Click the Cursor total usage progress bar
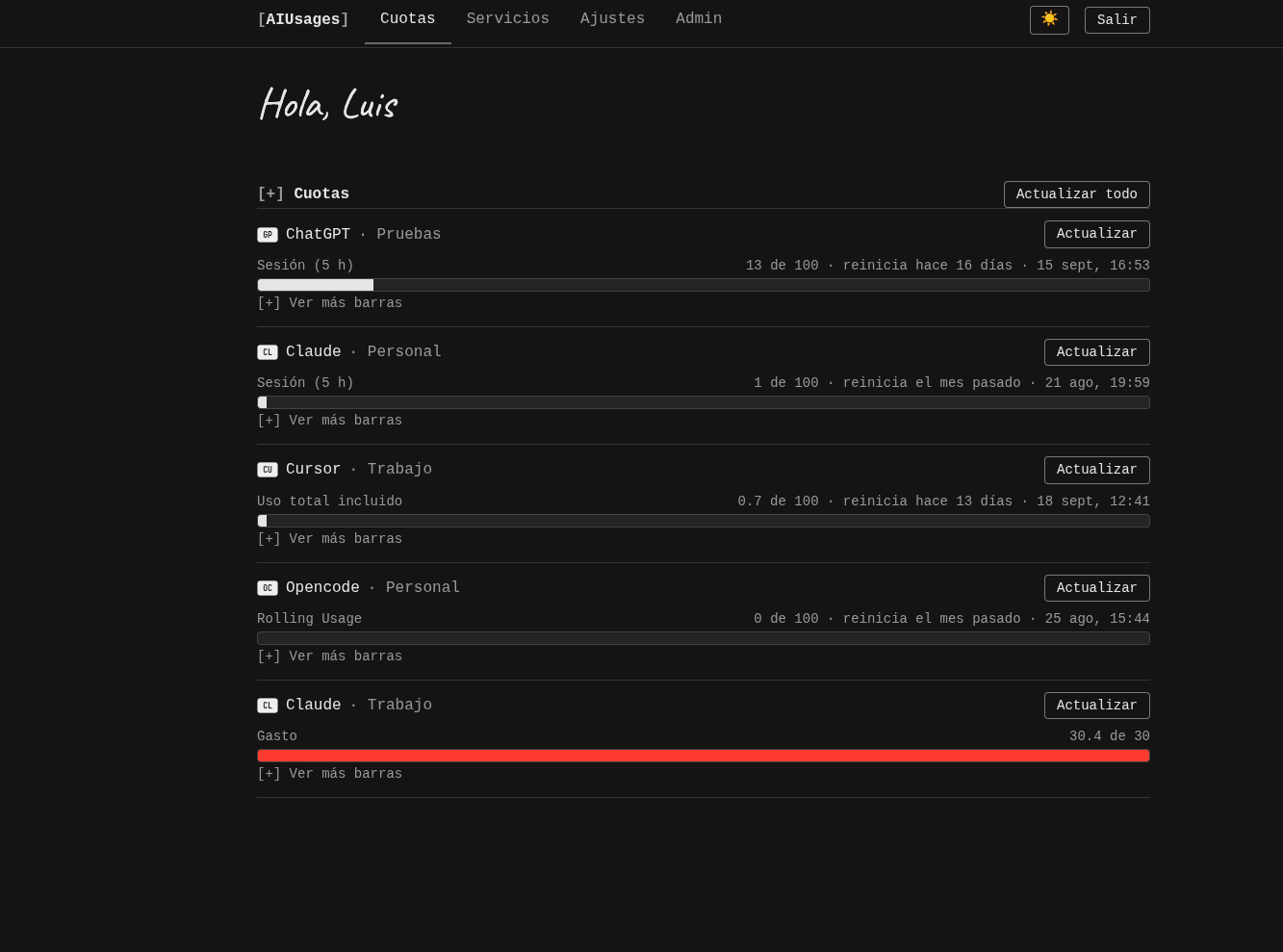The width and height of the screenshot is (1283, 952). [x=704, y=521]
